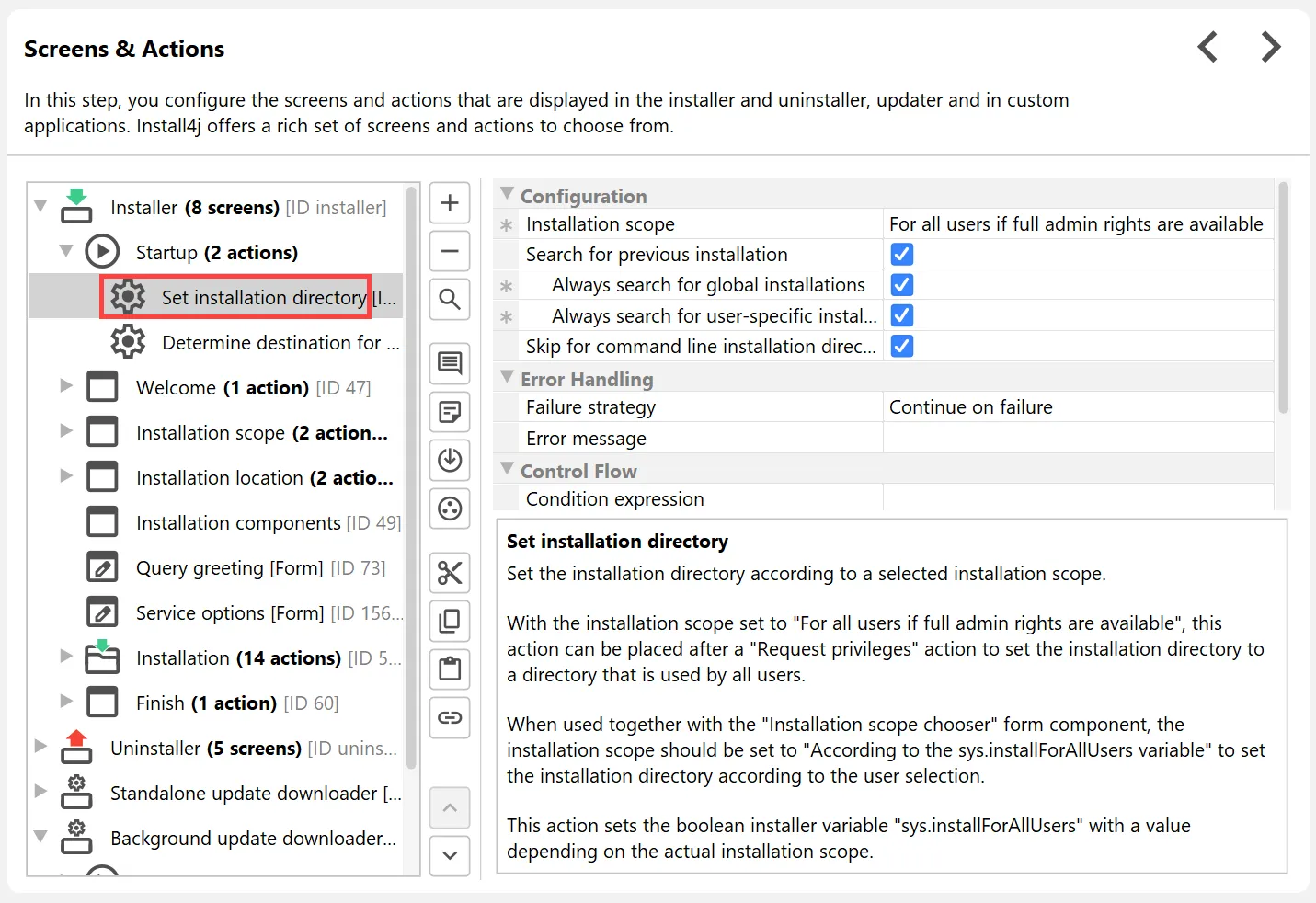Toggle Always search for global installations
Screen dimensions: 1316x903
(x=902, y=285)
